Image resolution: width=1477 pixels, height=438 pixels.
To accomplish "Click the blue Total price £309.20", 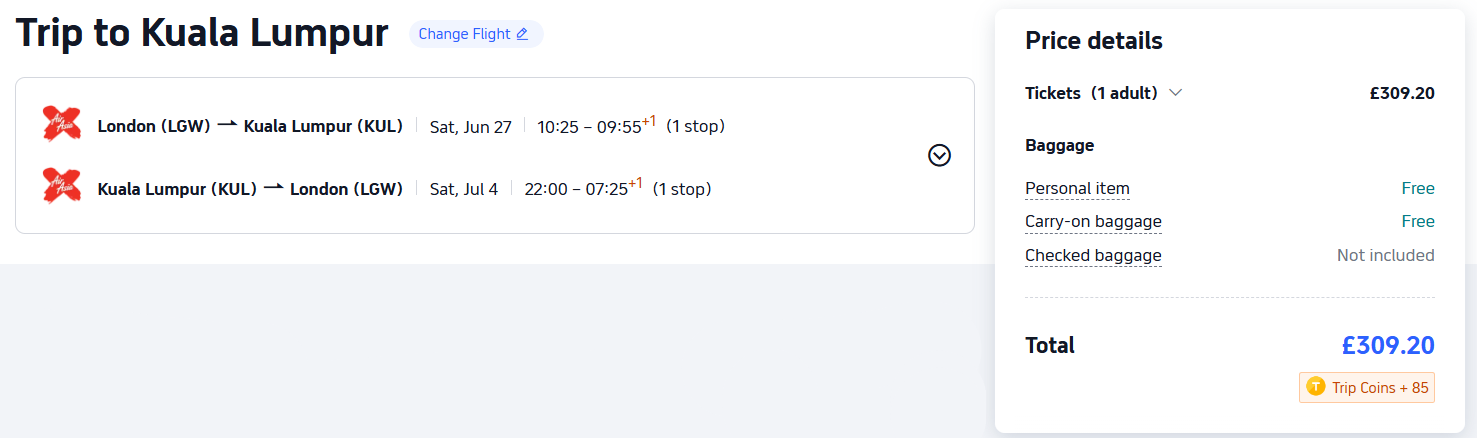I will pos(1387,345).
